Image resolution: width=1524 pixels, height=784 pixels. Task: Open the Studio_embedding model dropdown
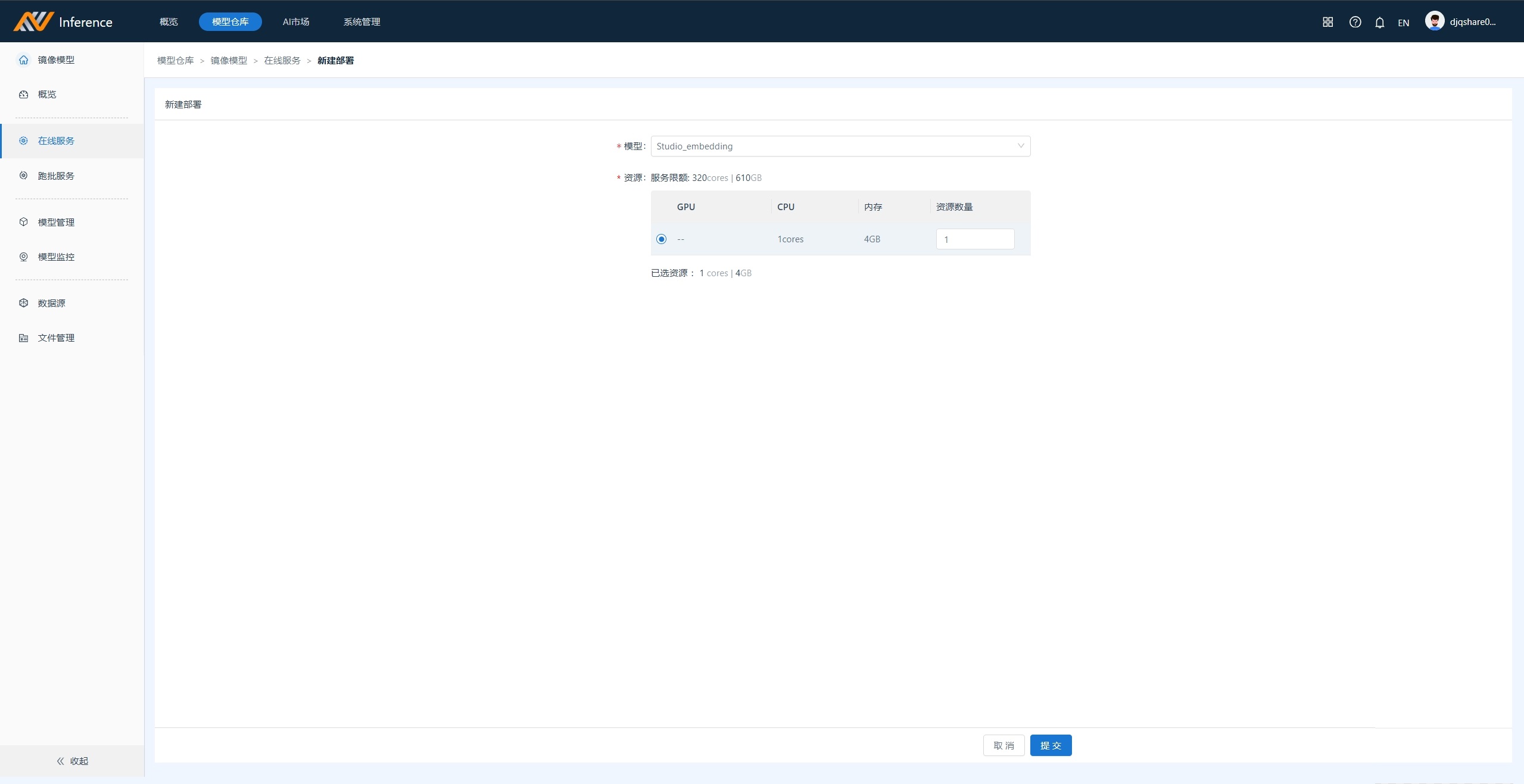click(840, 146)
